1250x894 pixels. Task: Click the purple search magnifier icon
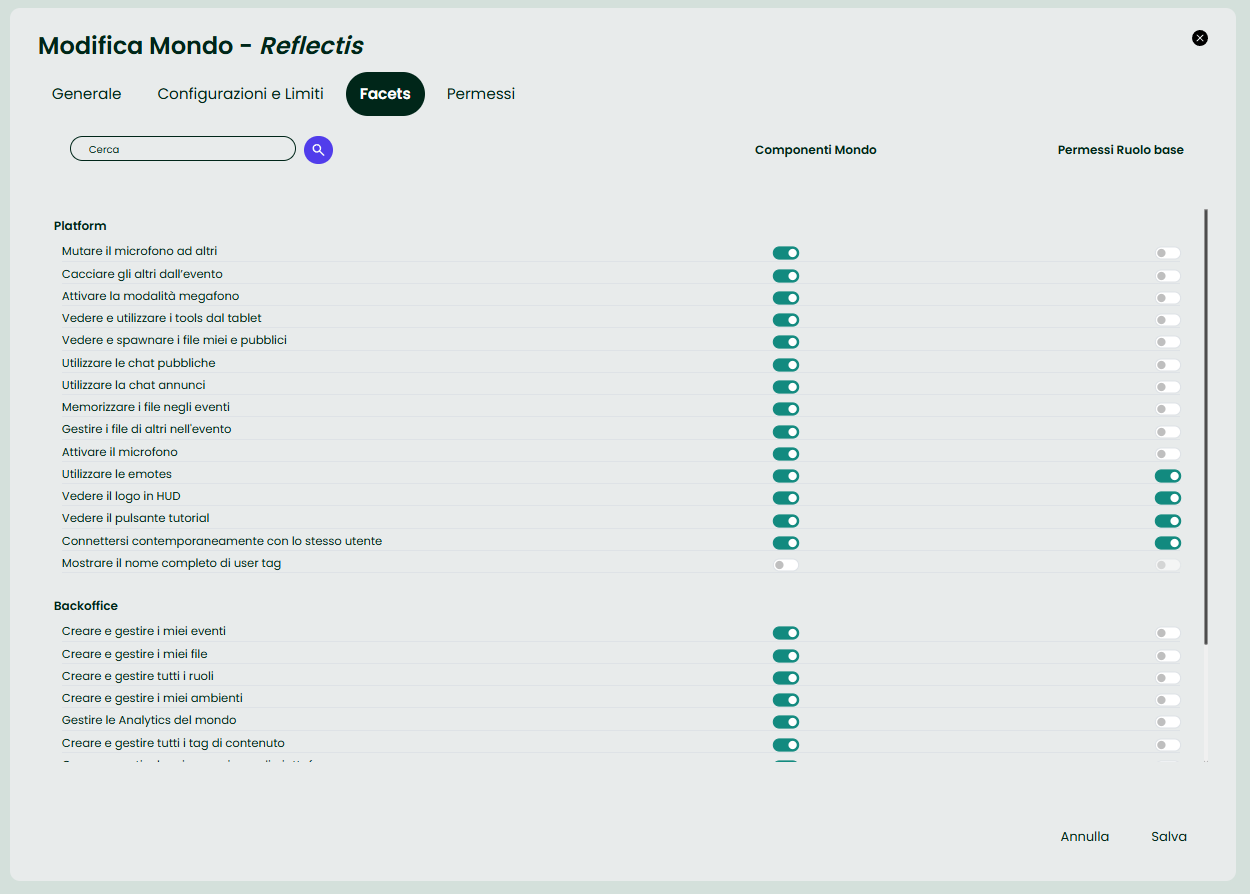pos(318,148)
